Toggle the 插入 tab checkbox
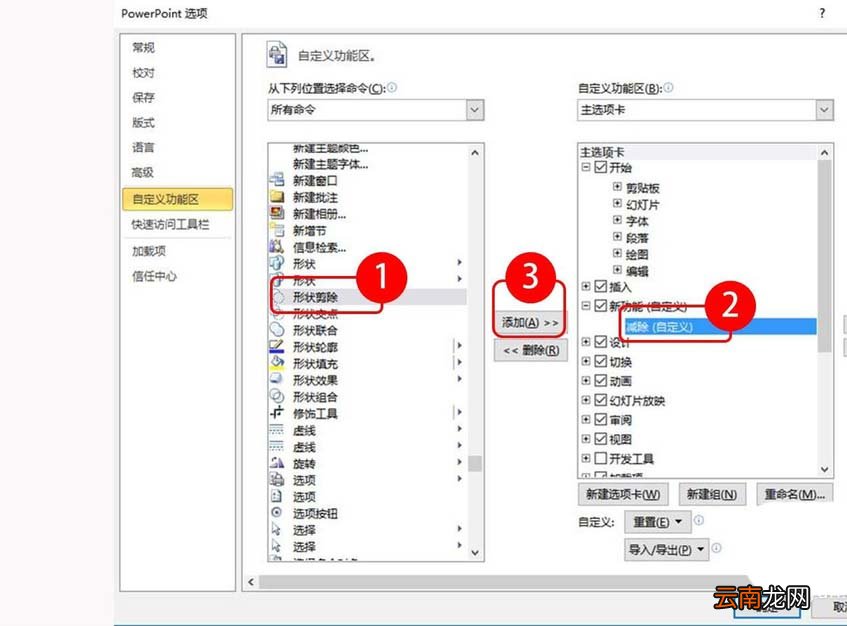 pos(601,286)
